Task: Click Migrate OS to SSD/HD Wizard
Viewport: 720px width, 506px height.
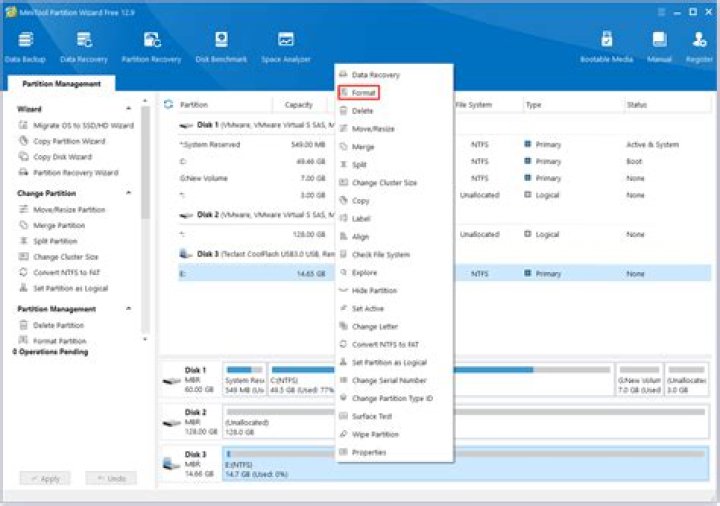Action: 82,125
